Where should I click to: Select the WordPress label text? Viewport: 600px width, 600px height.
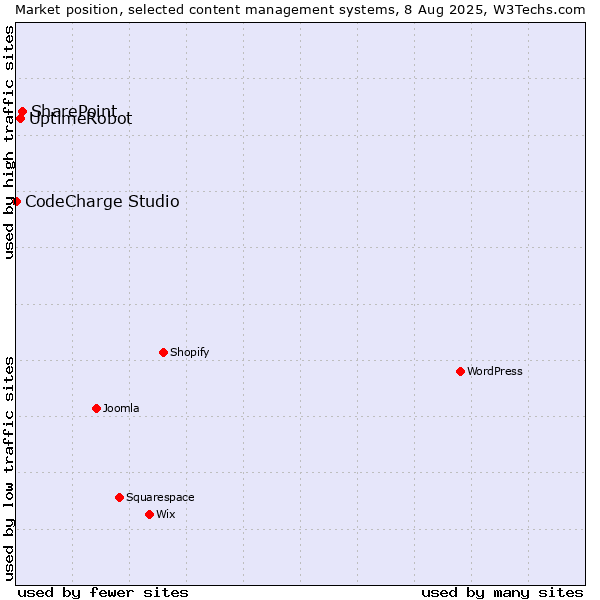(x=495, y=371)
